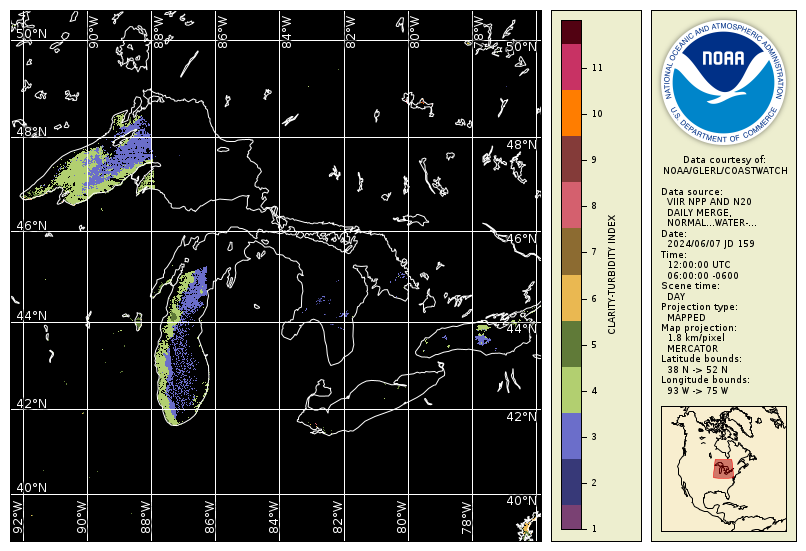Click the 86°W label at bottom of map
The width and height of the screenshot is (806, 551).
coord(209,518)
